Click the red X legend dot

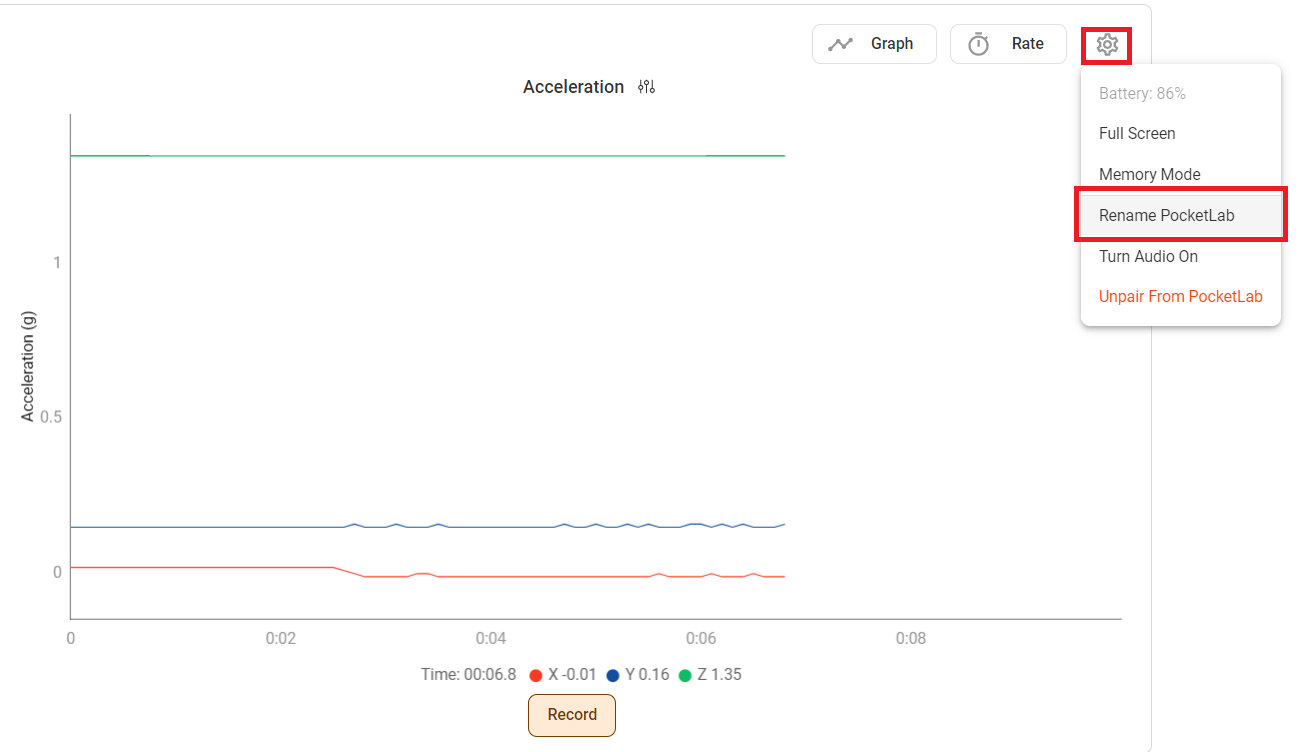pyautogui.click(x=535, y=675)
